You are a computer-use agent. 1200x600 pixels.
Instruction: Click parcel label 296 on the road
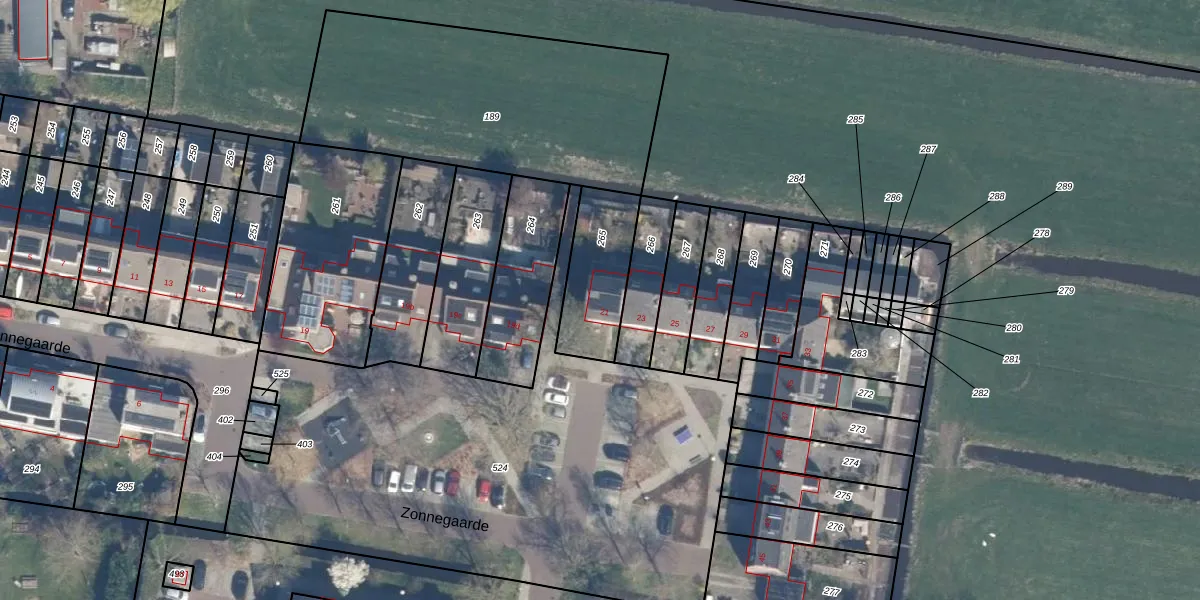[x=222, y=391]
